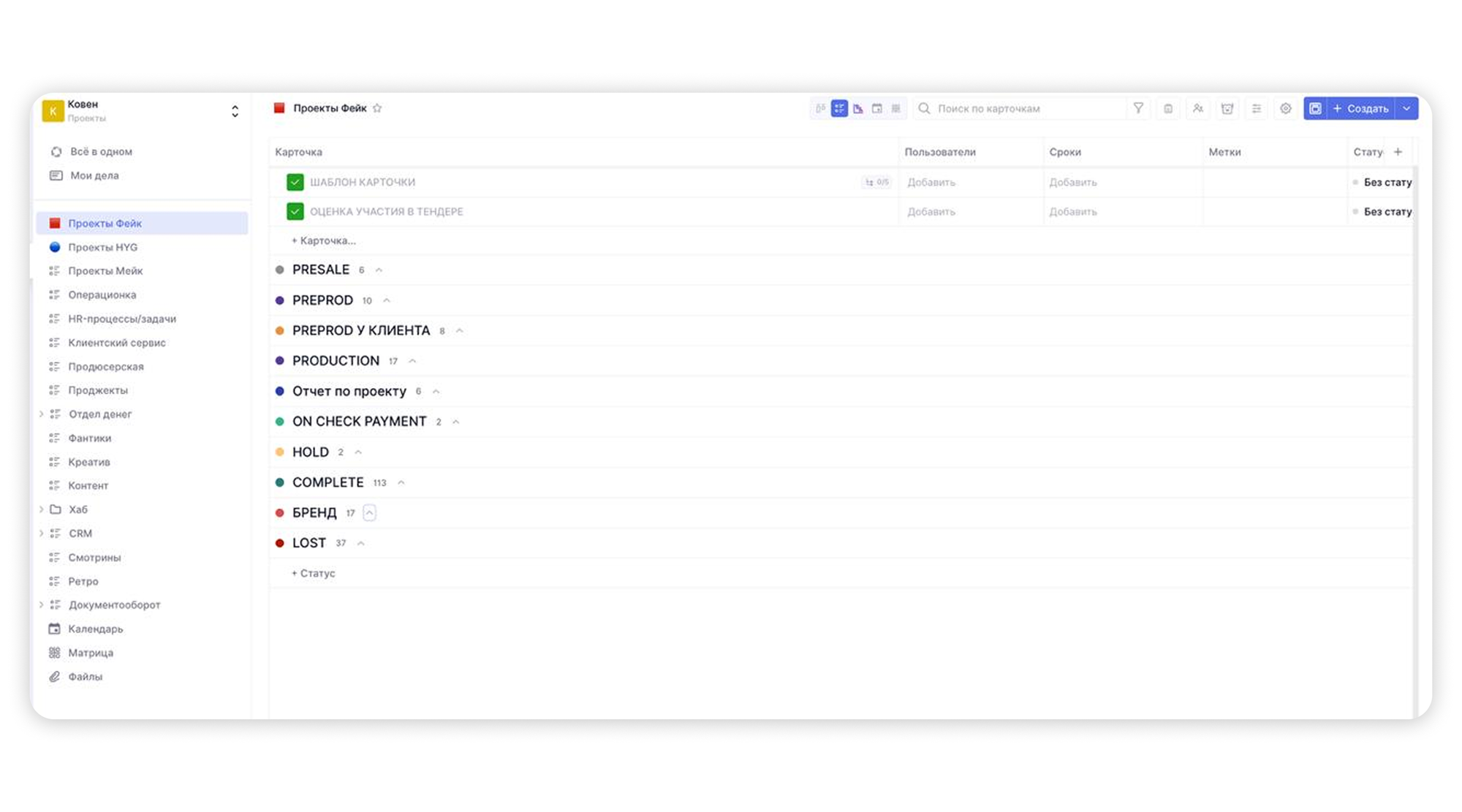Open Проекты HYG in sidebar
The height and width of the screenshot is (812, 1462).
click(x=102, y=247)
